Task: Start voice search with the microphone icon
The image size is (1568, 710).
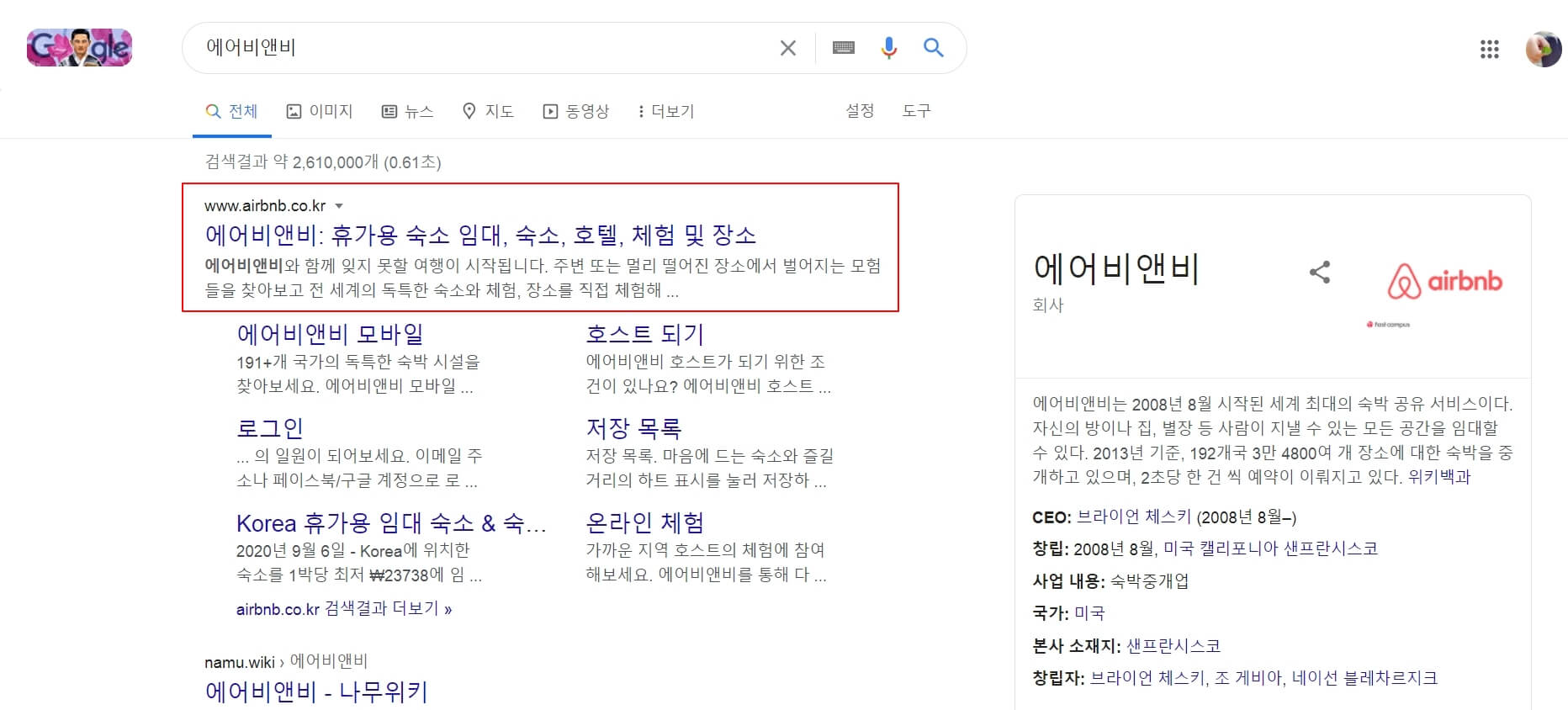Action: coord(888,48)
